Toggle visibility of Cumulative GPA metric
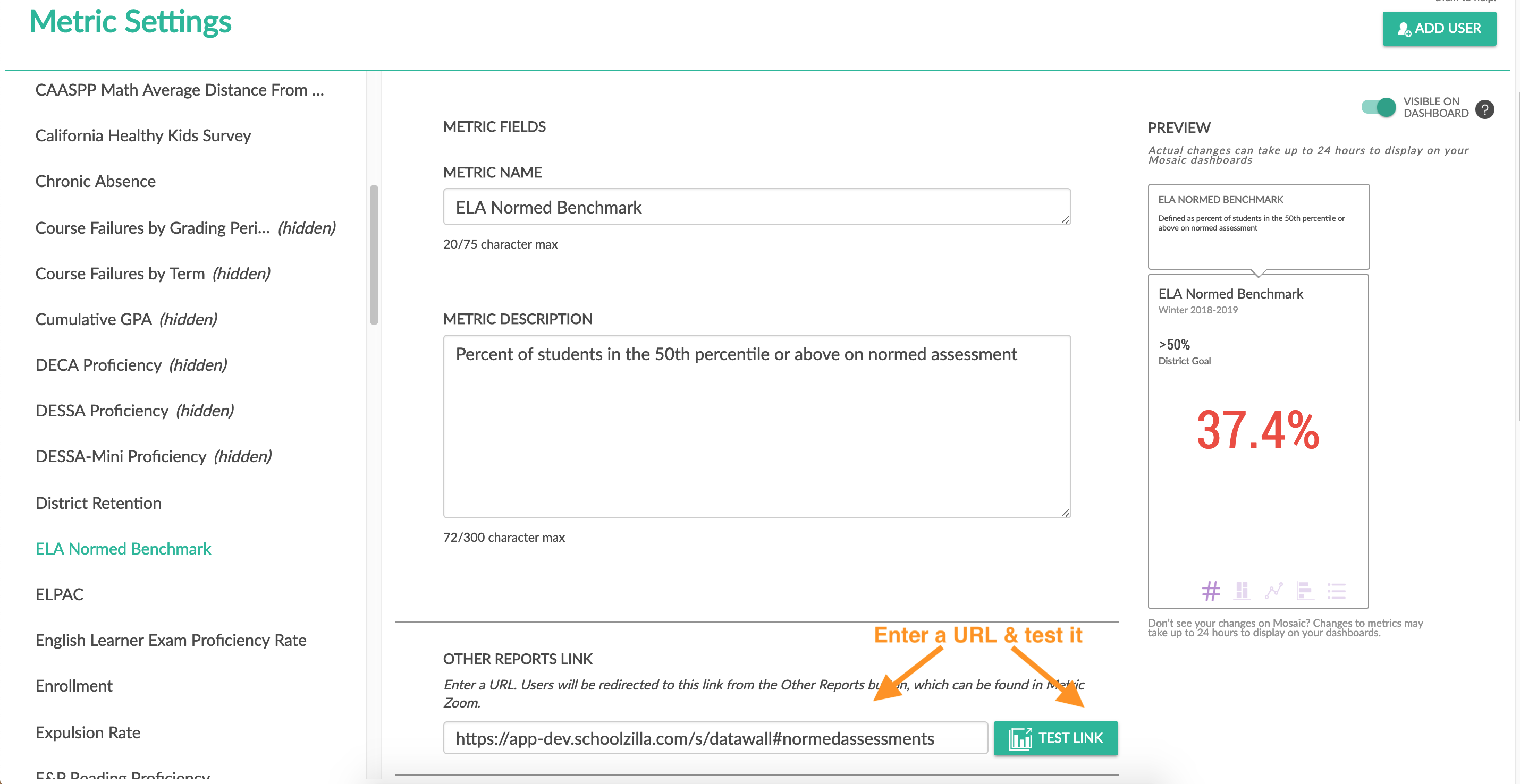1520x784 pixels. (125, 319)
